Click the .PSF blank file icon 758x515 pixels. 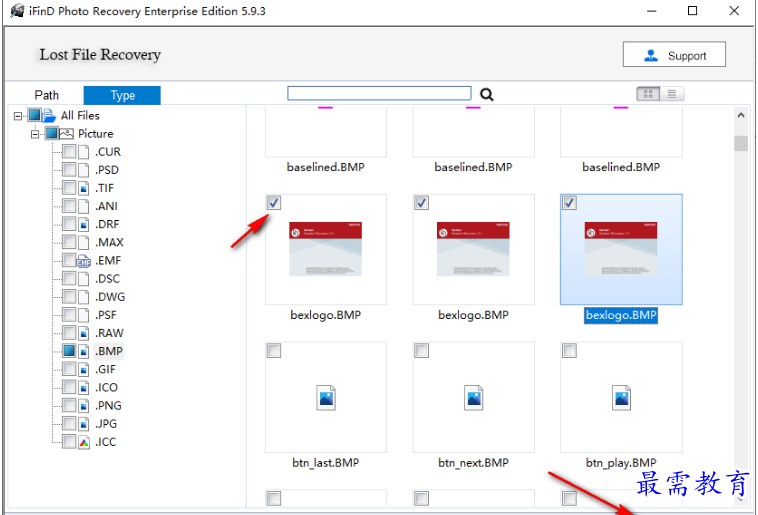click(x=84, y=315)
